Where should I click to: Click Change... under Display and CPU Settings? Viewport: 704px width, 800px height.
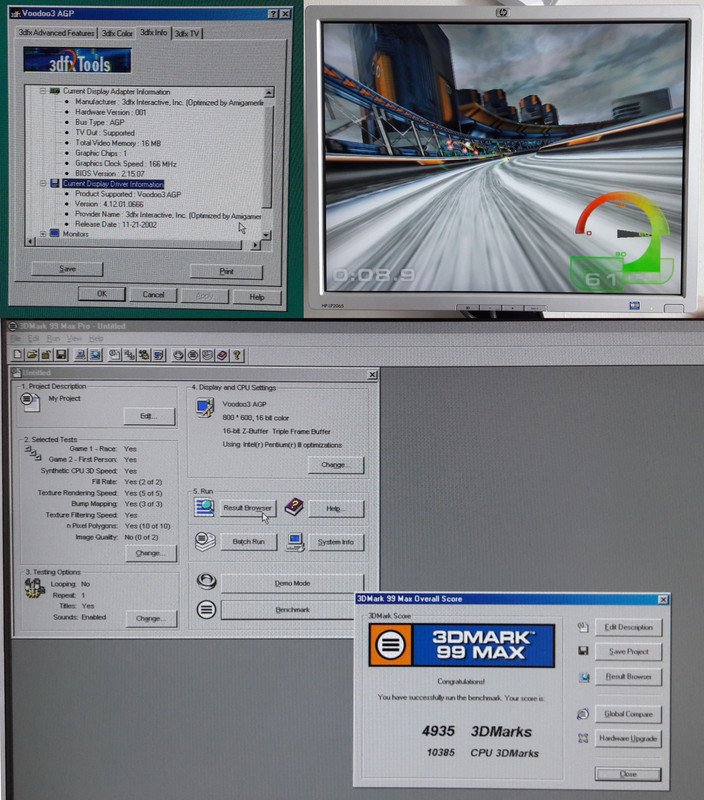336,465
